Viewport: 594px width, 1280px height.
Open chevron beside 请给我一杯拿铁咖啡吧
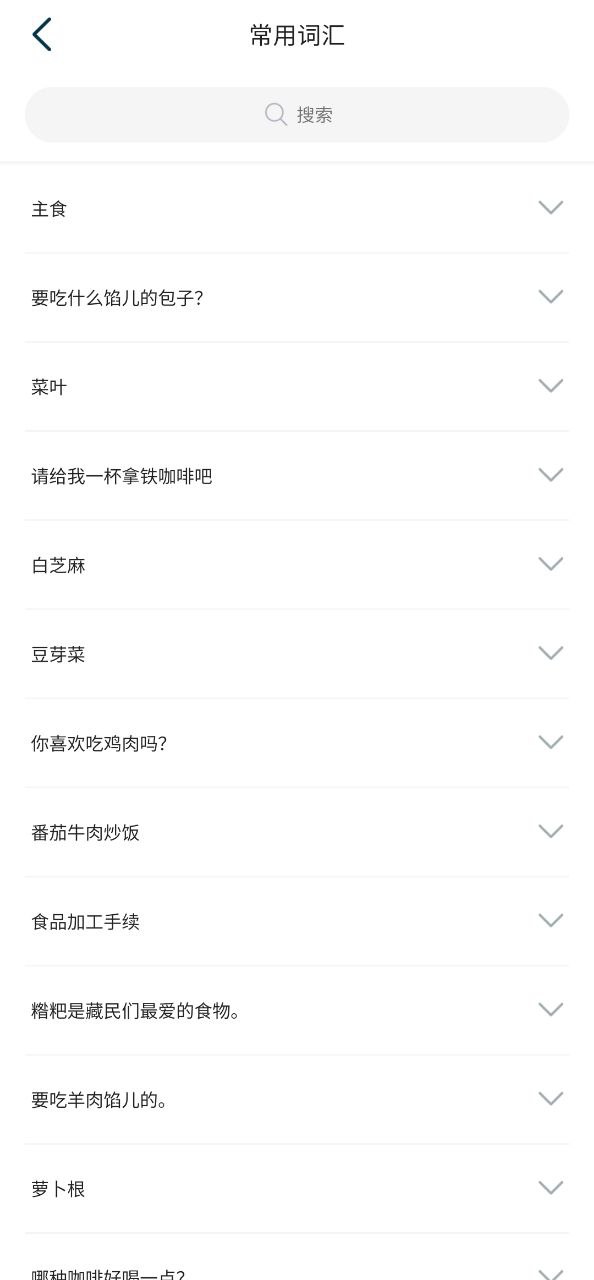(x=551, y=475)
